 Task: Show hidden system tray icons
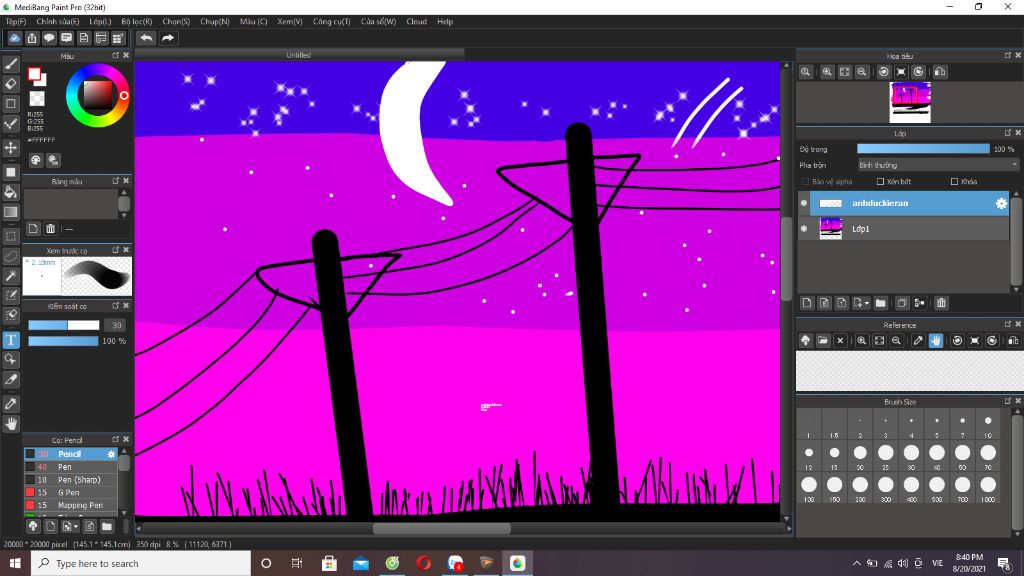[x=856, y=563]
